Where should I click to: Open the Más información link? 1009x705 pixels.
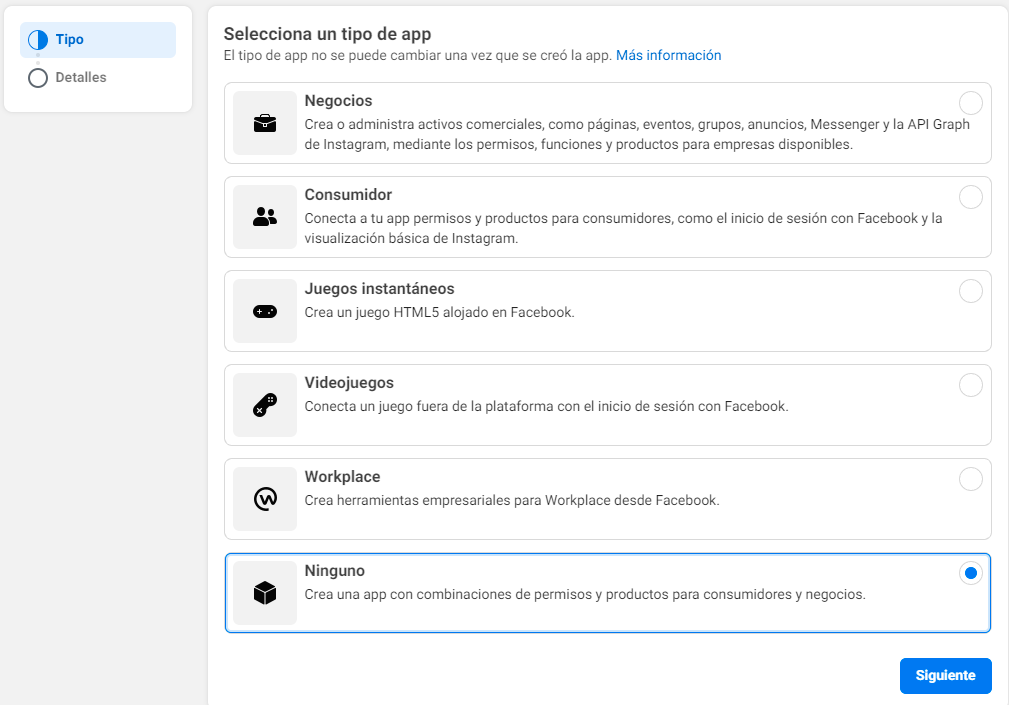pyautogui.click(x=668, y=55)
